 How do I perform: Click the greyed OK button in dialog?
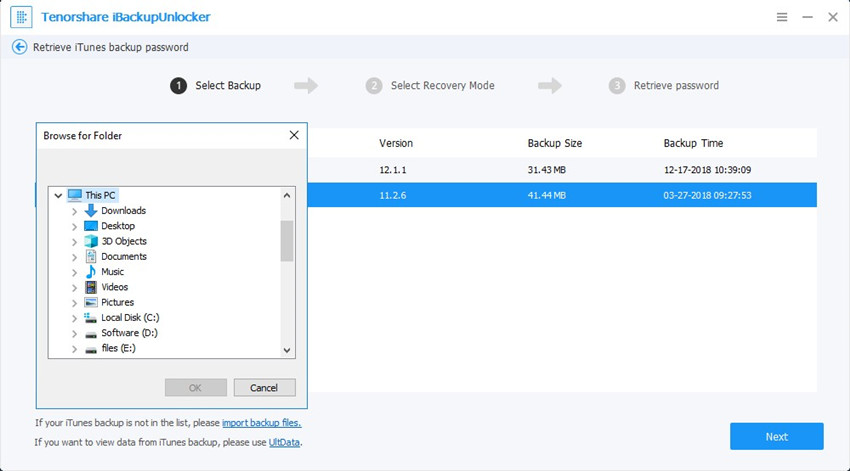(x=196, y=388)
